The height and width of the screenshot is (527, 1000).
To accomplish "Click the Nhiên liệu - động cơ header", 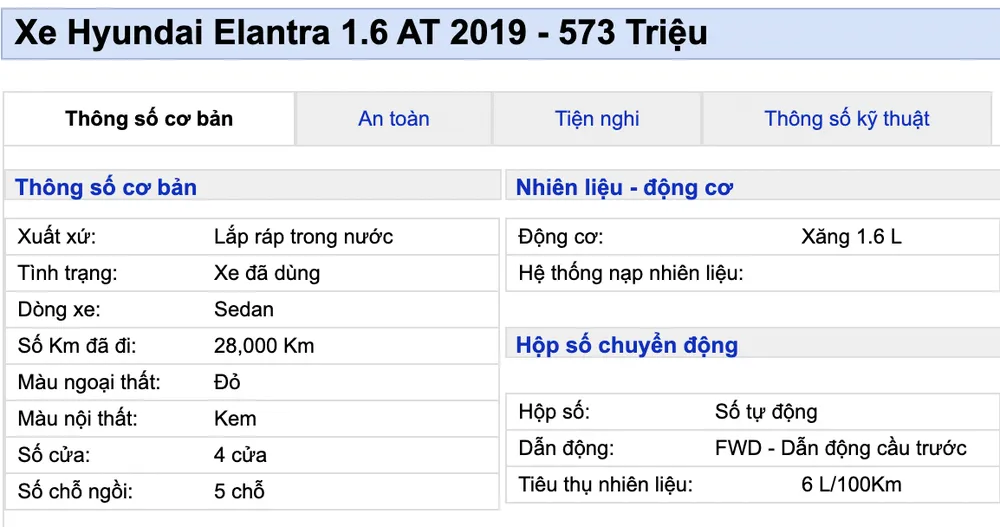I will [x=624, y=187].
